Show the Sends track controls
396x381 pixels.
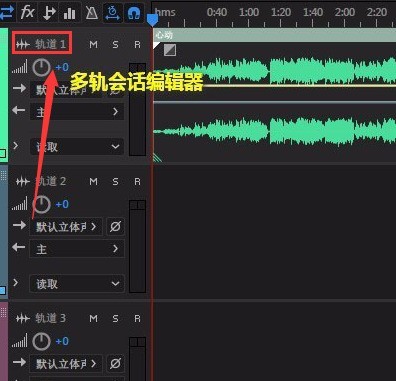pyautogui.click(x=49, y=12)
